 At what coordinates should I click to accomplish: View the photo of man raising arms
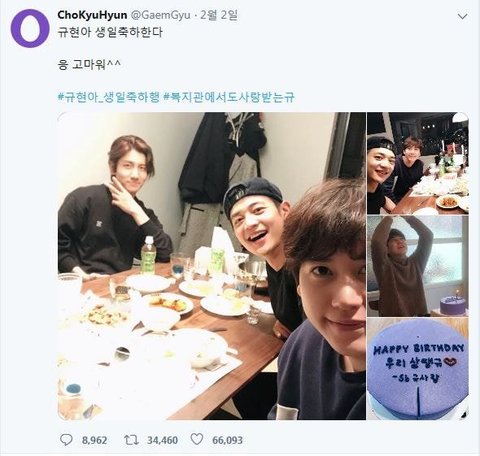[x=418, y=266]
